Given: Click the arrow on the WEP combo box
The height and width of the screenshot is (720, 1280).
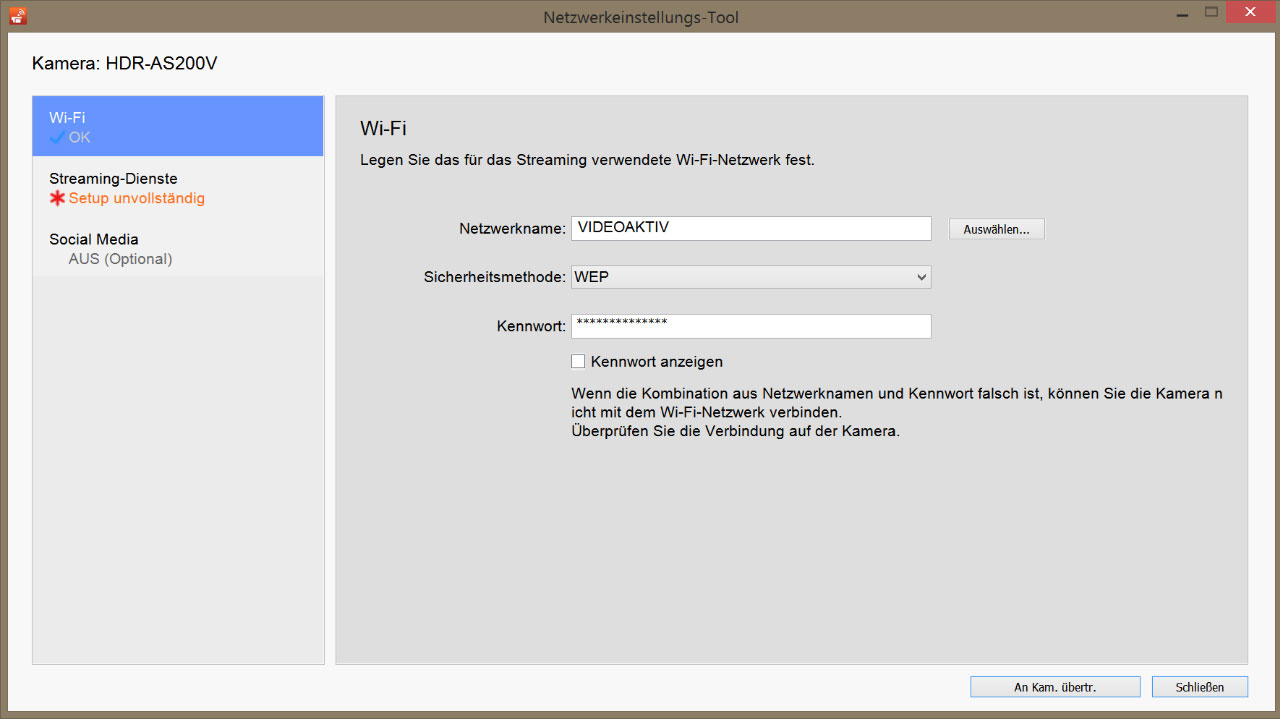Looking at the screenshot, I should (921, 277).
